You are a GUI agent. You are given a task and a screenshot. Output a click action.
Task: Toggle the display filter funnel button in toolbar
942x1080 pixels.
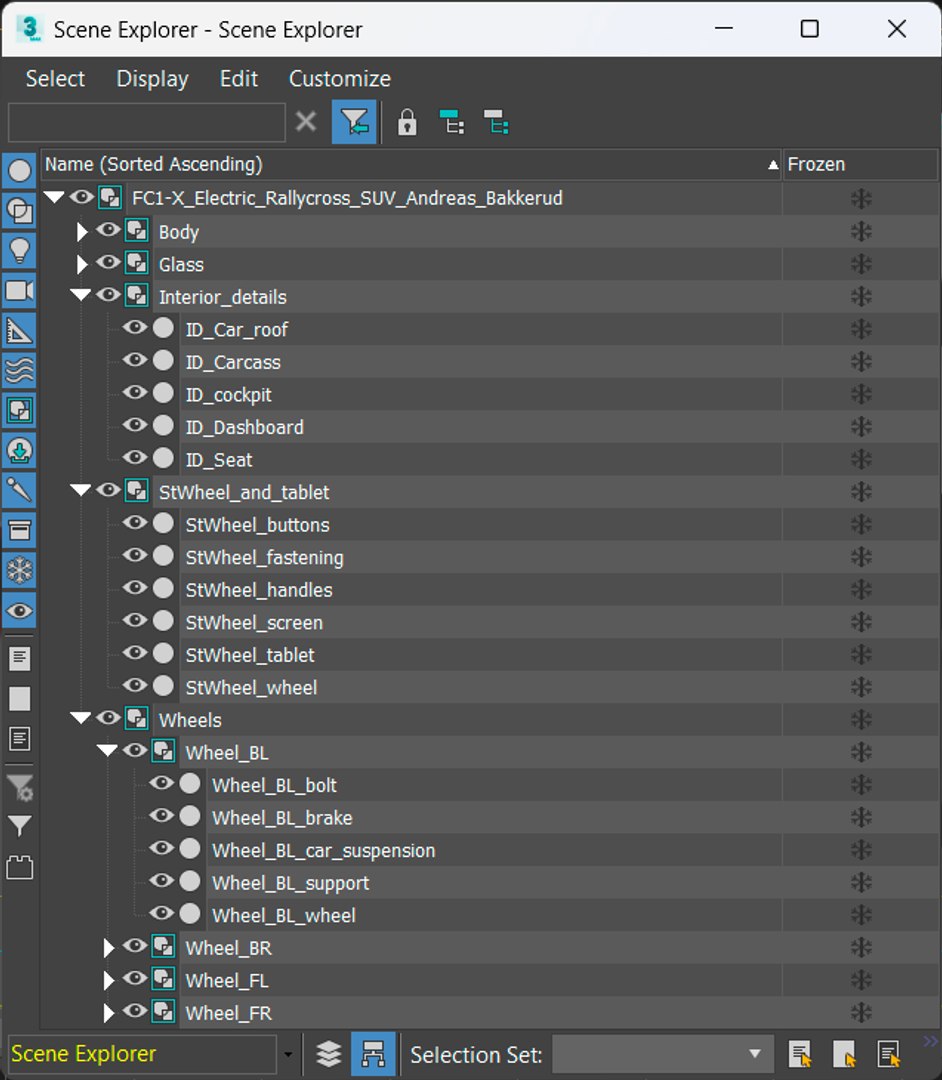pyautogui.click(x=354, y=122)
